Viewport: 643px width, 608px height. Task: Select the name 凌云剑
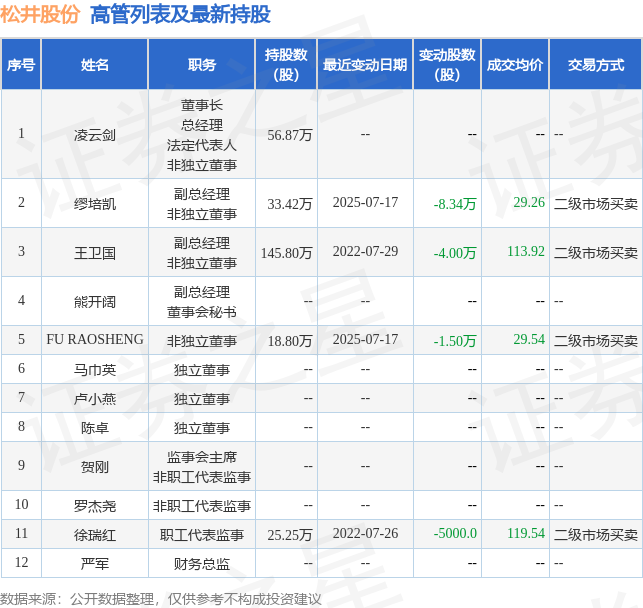click(x=95, y=135)
